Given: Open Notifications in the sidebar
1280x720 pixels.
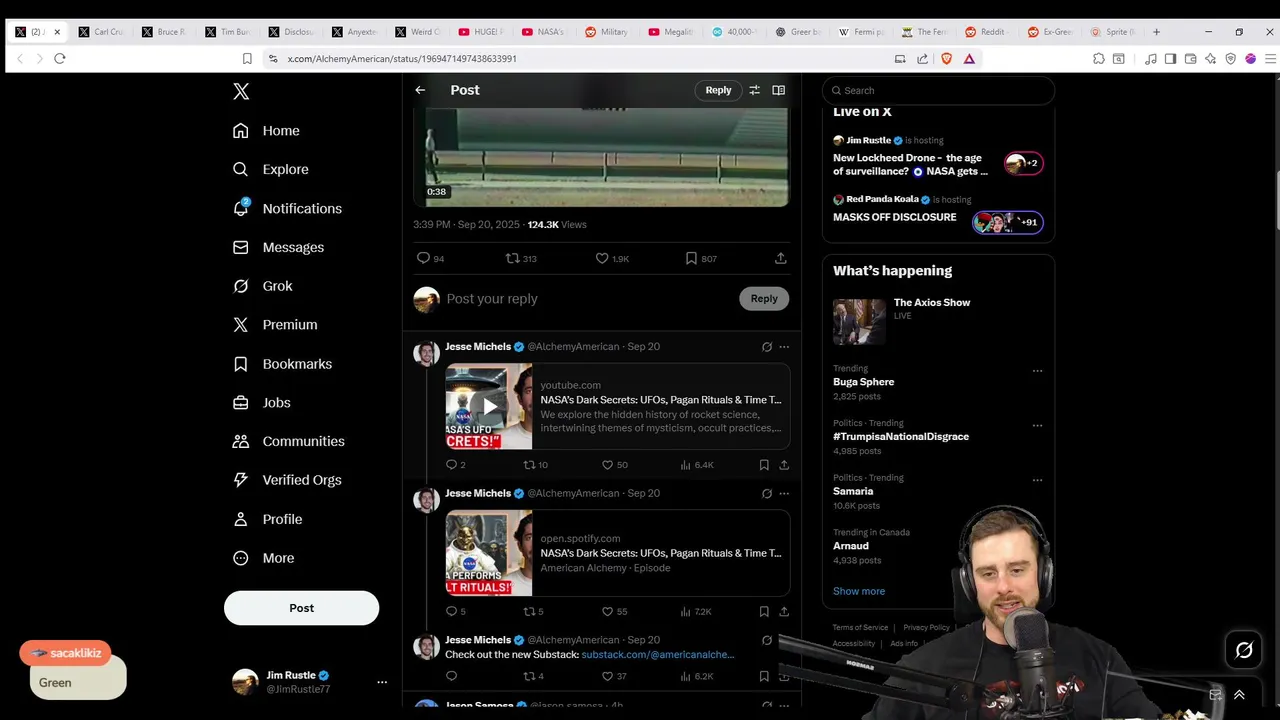Looking at the screenshot, I should 287,208.
